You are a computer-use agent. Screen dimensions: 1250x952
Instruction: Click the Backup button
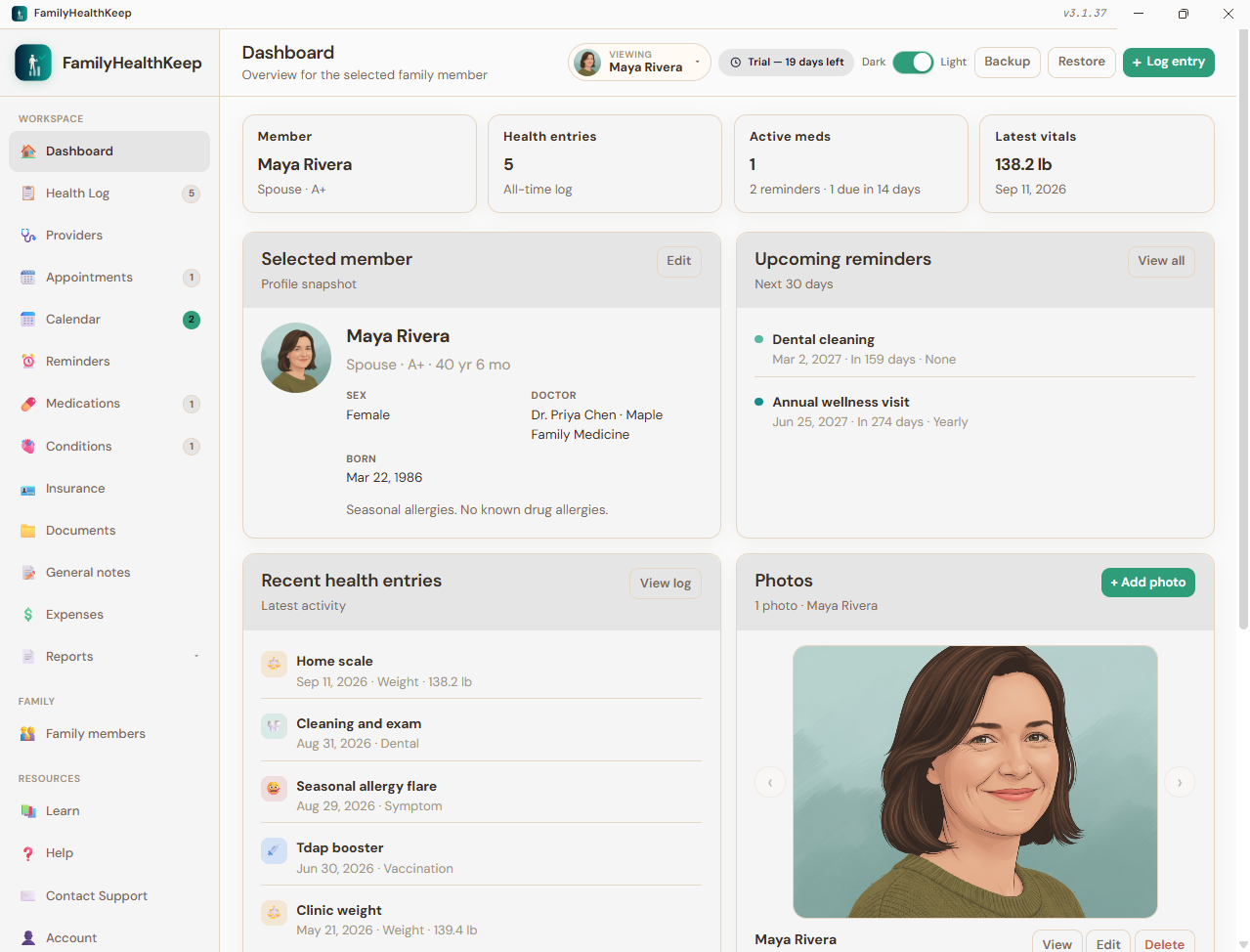pyautogui.click(x=1007, y=62)
